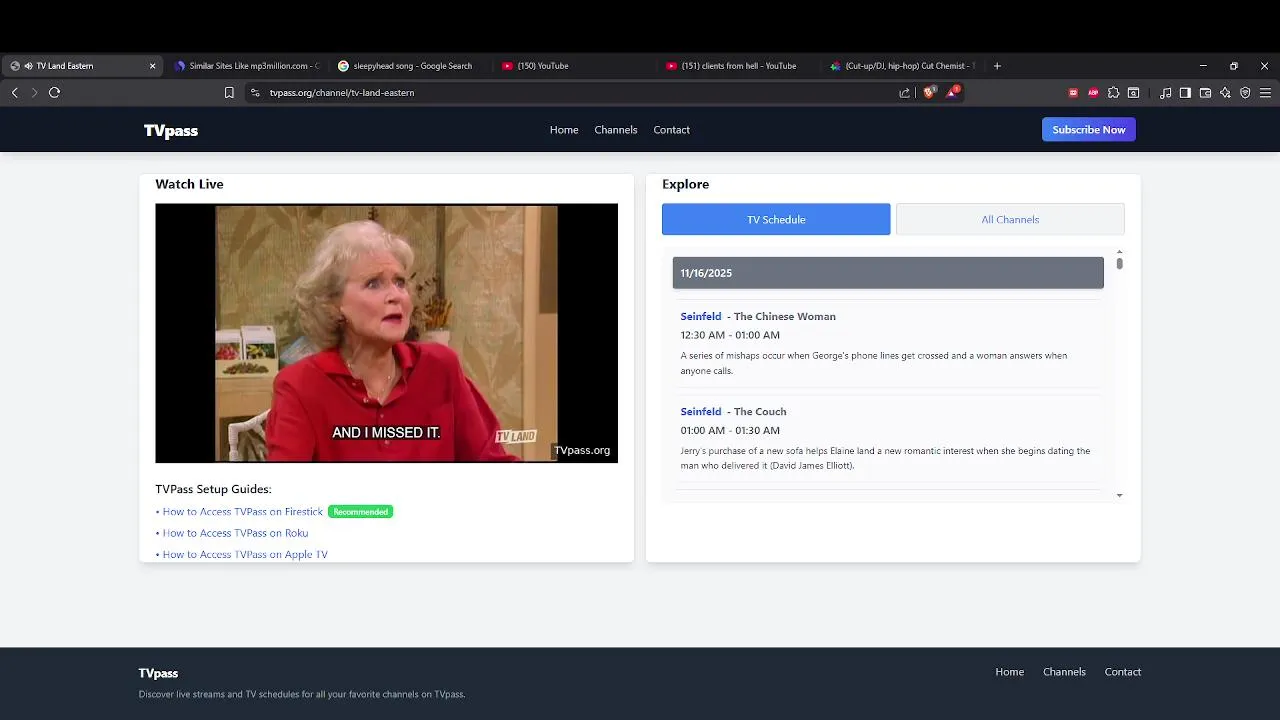Click the 12:30 AM - 01:00 AM time
The width and height of the screenshot is (1280, 720).
(x=730, y=335)
